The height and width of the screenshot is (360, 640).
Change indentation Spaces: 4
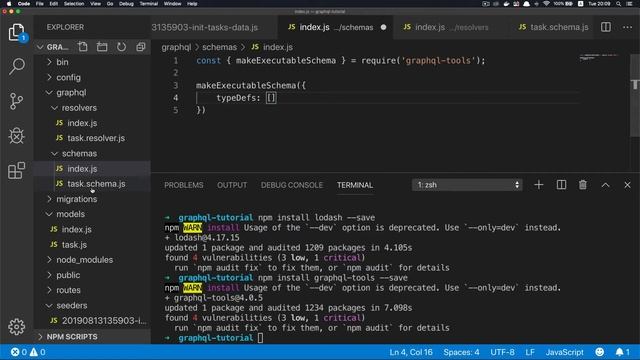tap(461, 352)
